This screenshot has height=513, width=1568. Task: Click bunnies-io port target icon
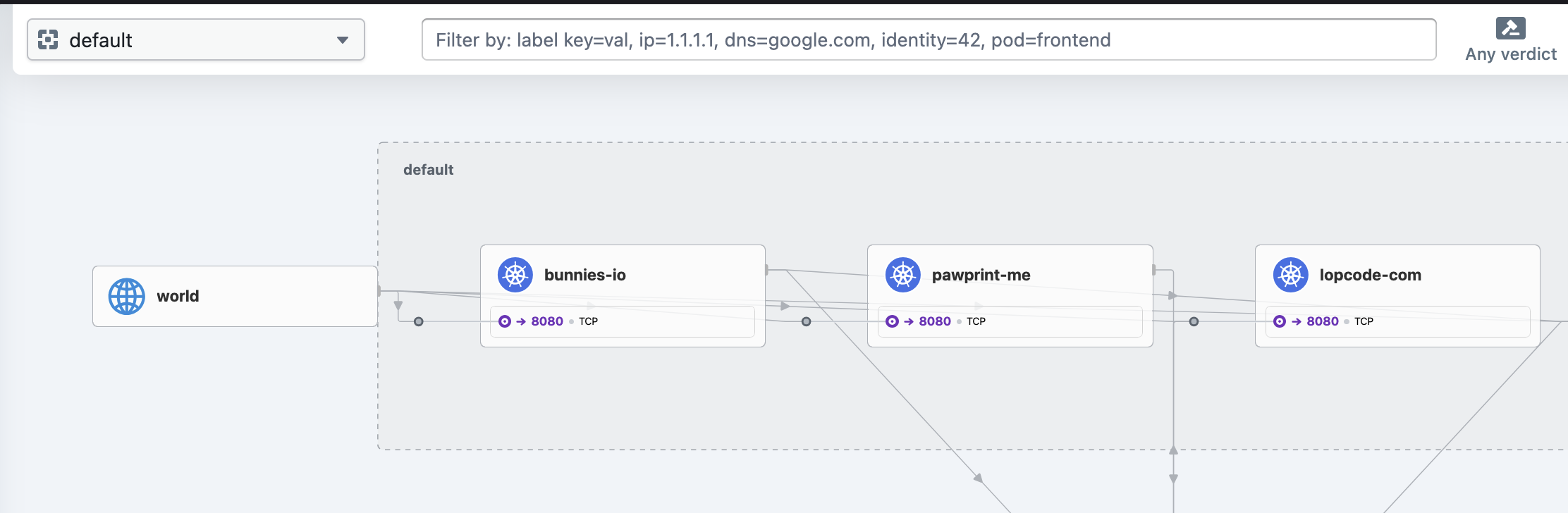(505, 321)
